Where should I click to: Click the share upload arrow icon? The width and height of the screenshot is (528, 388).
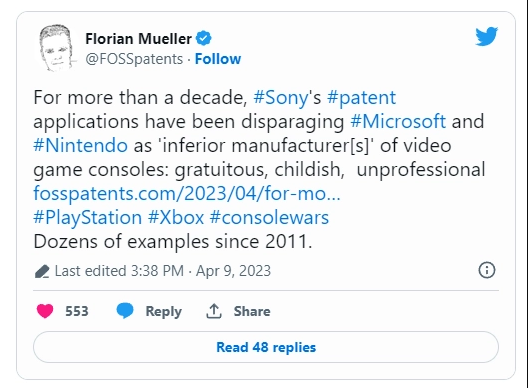point(214,311)
